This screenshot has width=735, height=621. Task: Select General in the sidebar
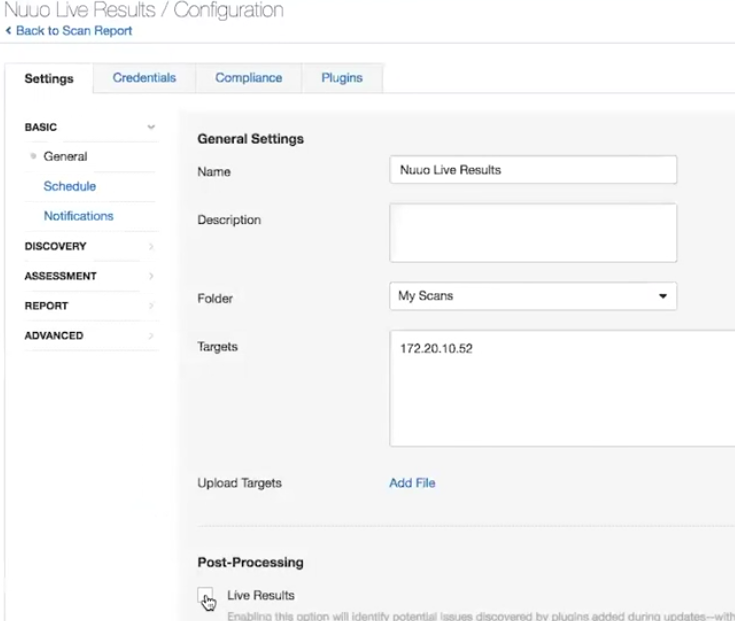[65, 157]
